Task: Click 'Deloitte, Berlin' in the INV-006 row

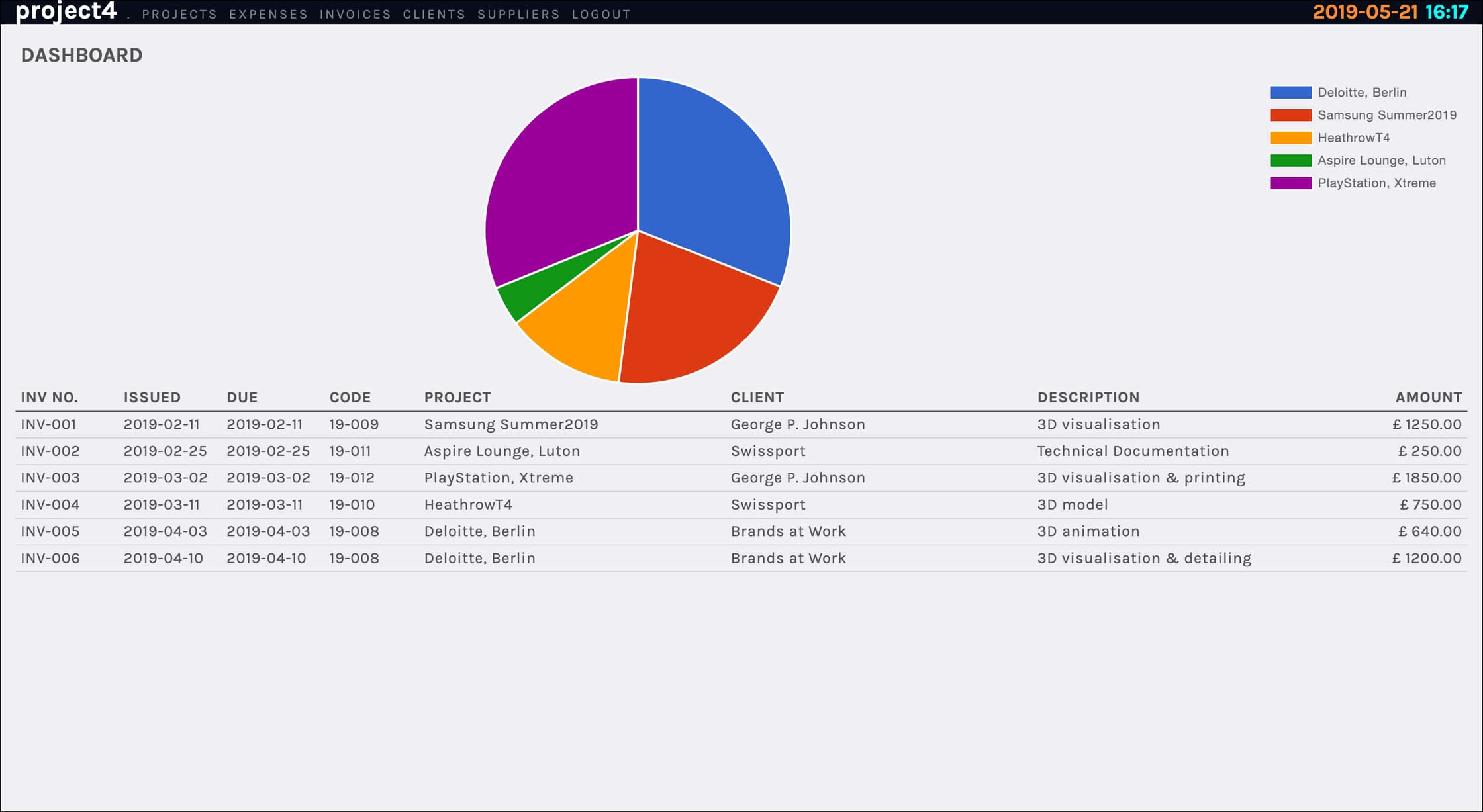Action: coord(480,559)
